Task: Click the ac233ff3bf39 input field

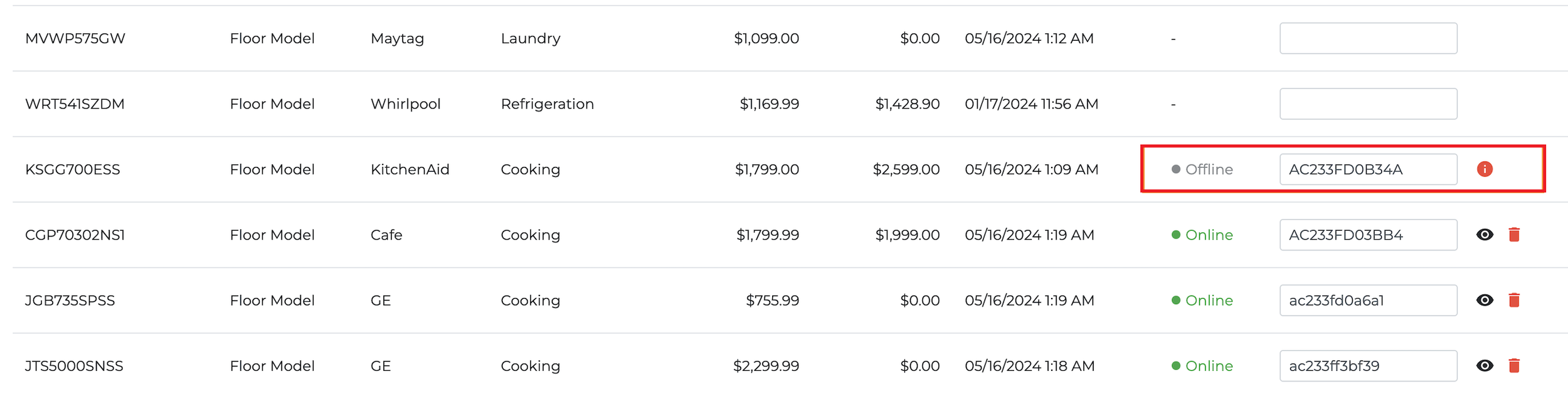Action: 1369,366
